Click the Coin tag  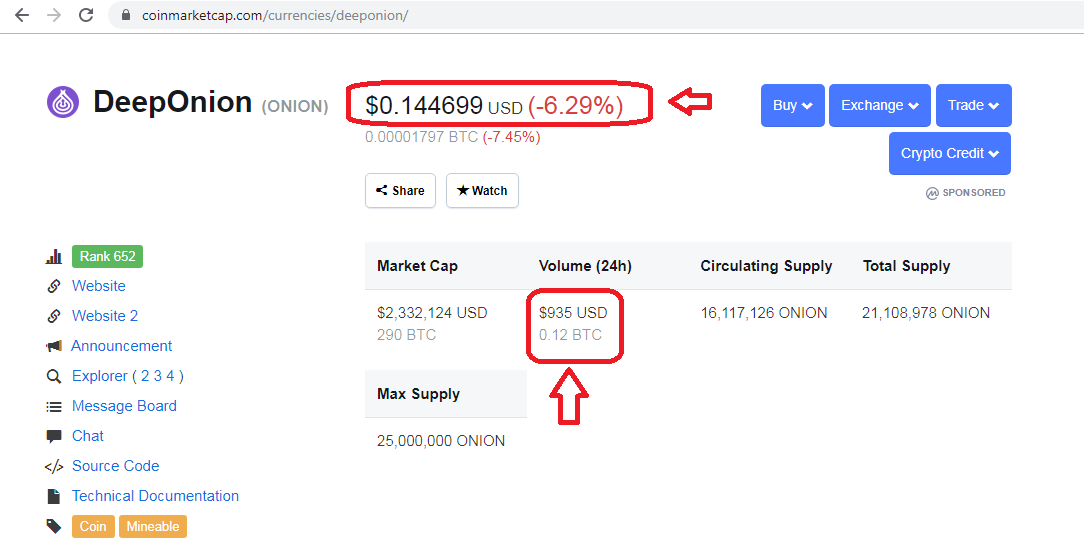pyautogui.click(x=93, y=527)
